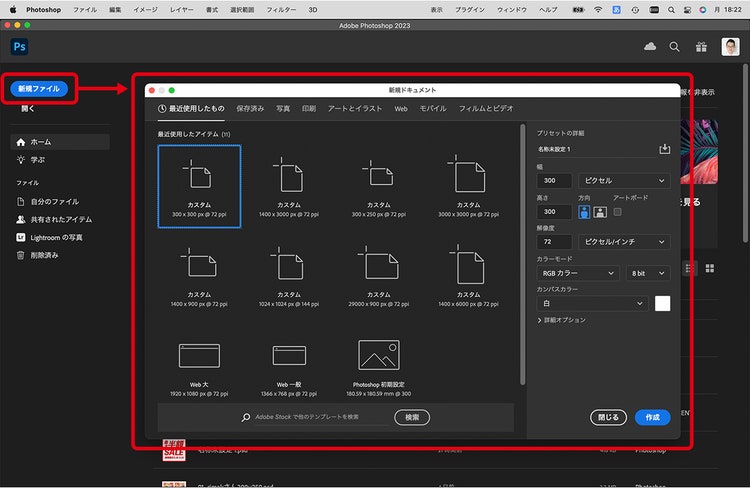Switch to the アートとイラスト tab
This screenshot has width=750, height=488.
(355, 109)
